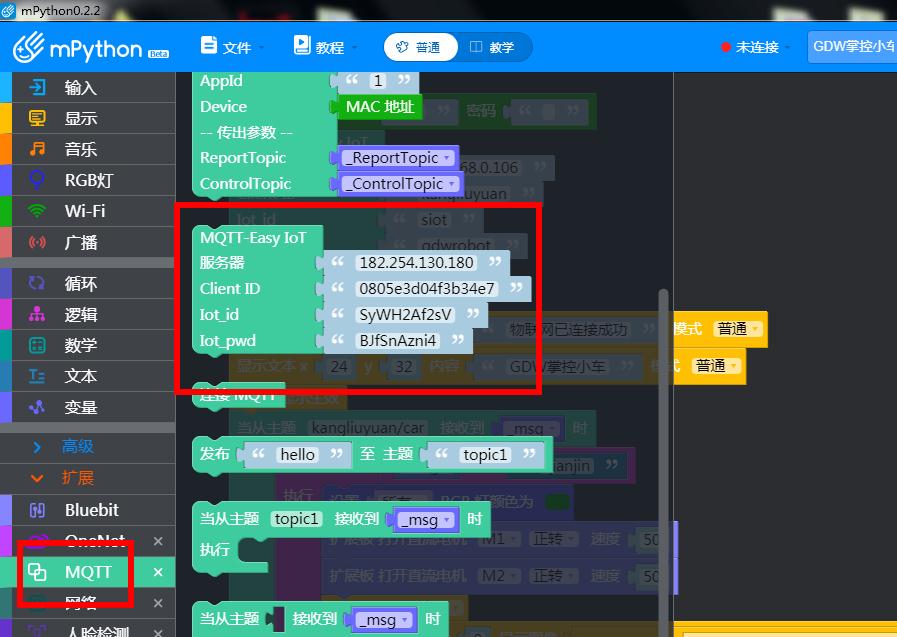Screen dimensions: 897x637
Task: Switch to 教学 mode
Action: click(x=493, y=47)
